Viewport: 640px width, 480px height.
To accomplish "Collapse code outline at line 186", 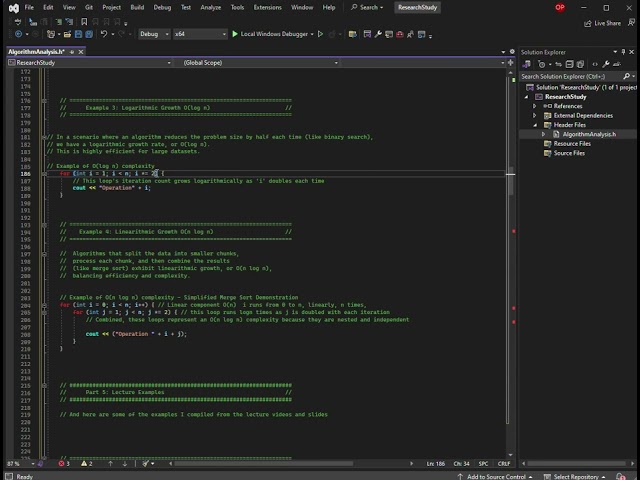I will pyautogui.click(x=44, y=173).
